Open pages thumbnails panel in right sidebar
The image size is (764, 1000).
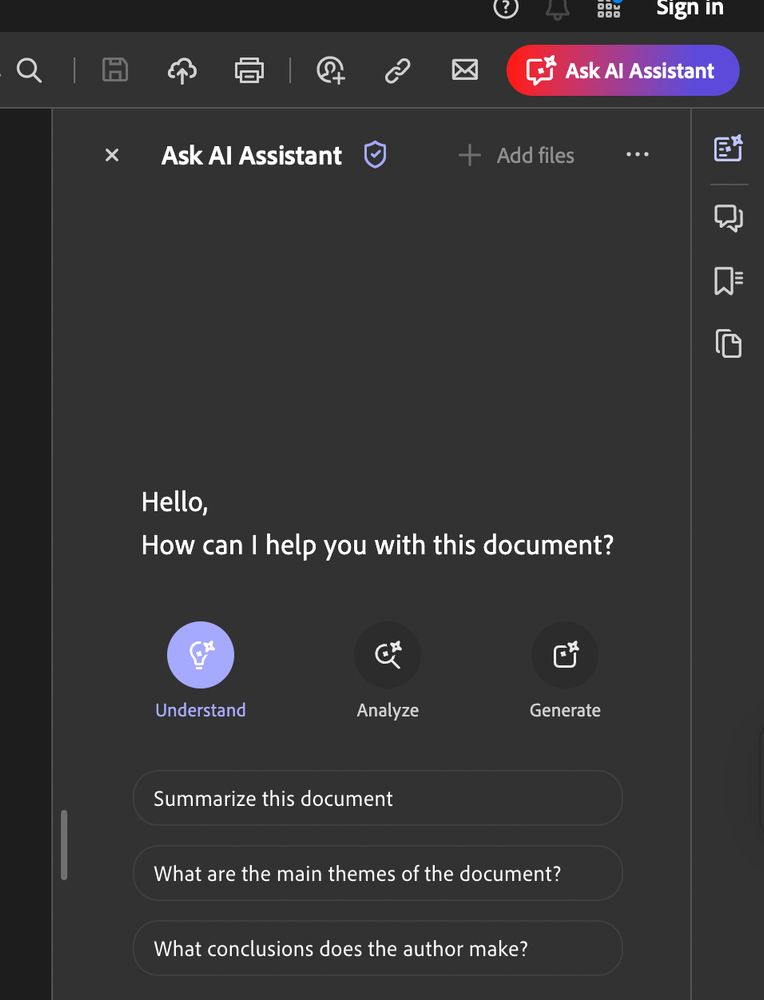(728, 343)
